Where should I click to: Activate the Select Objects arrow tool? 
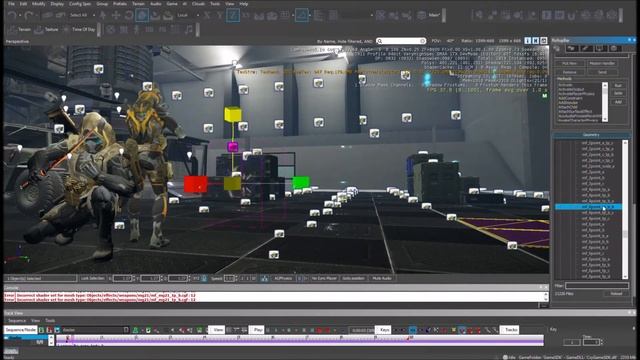pyautogui.click(x=103, y=16)
